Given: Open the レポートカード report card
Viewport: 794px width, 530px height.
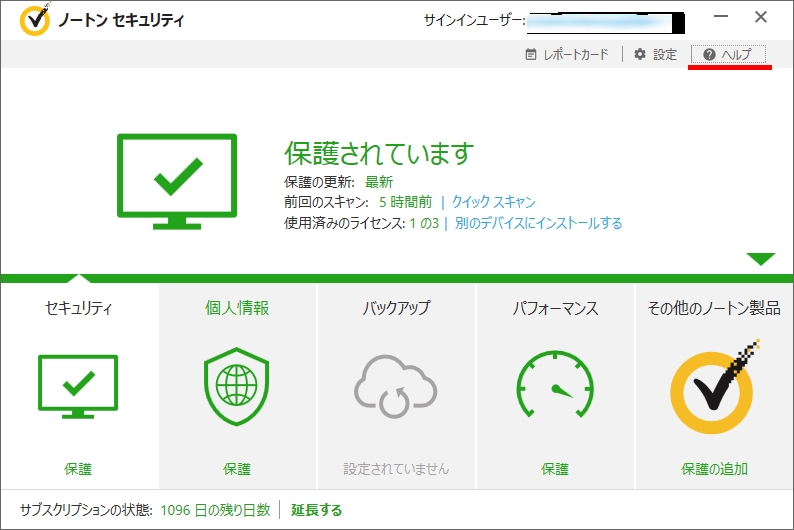Looking at the screenshot, I should (567, 54).
